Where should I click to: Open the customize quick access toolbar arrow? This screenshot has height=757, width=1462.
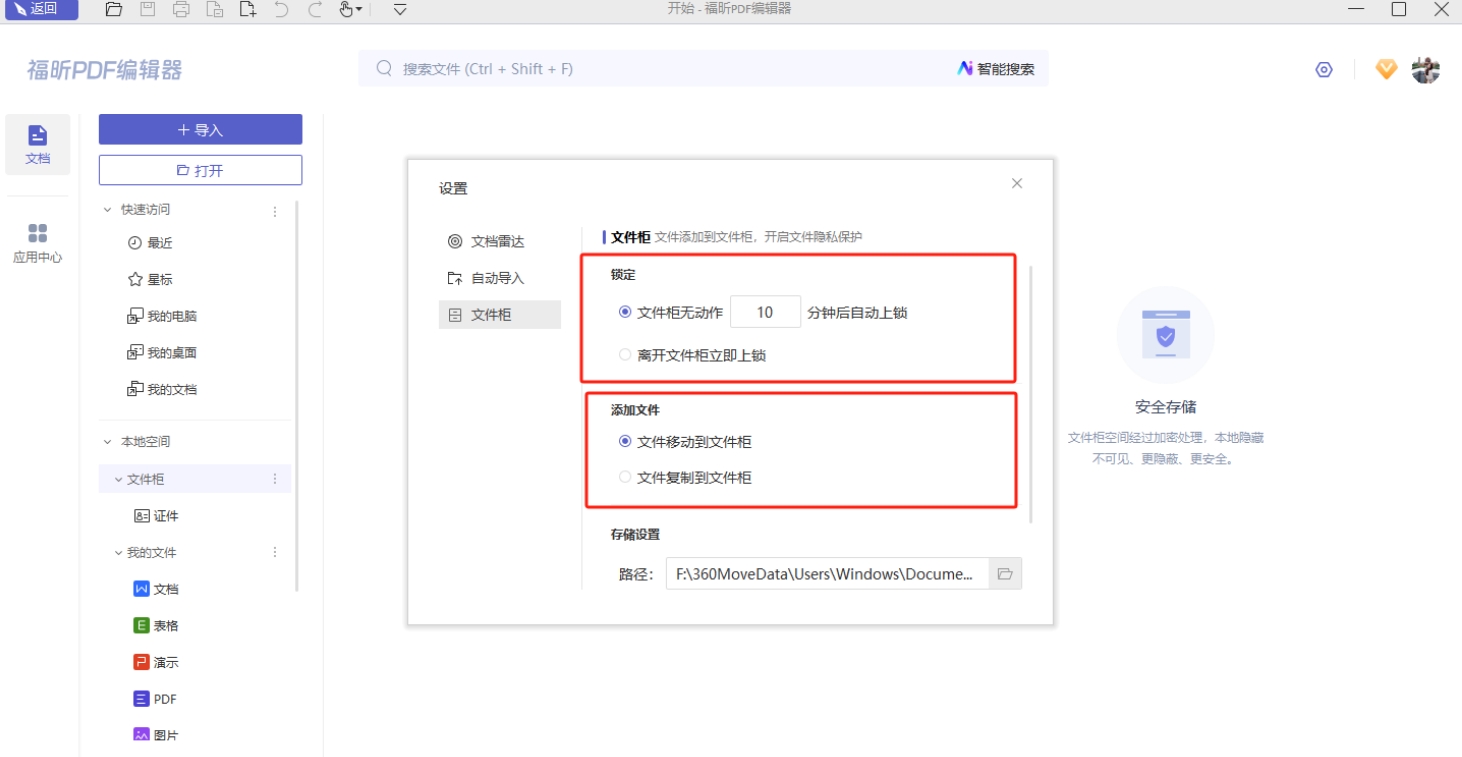click(x=399, y=10)
